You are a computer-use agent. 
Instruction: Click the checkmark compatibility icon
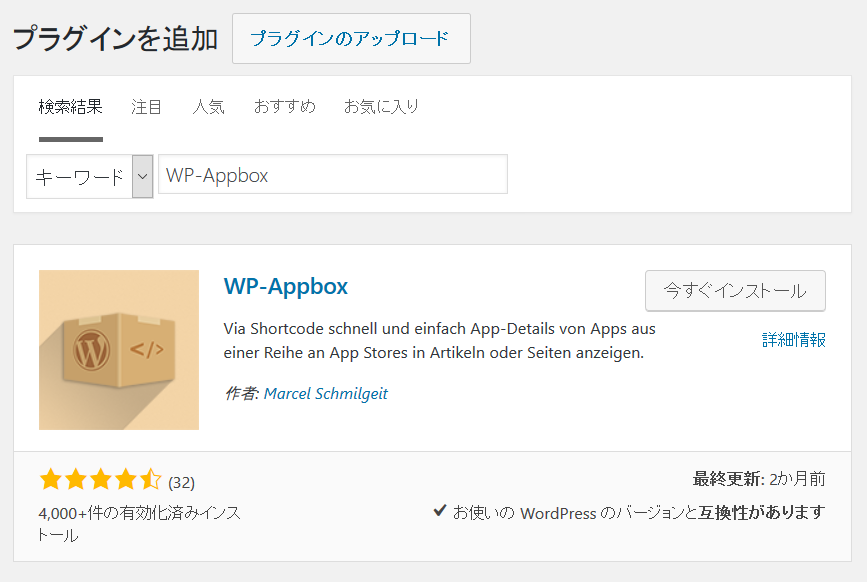pyautogui.click(x=438, y=512)
